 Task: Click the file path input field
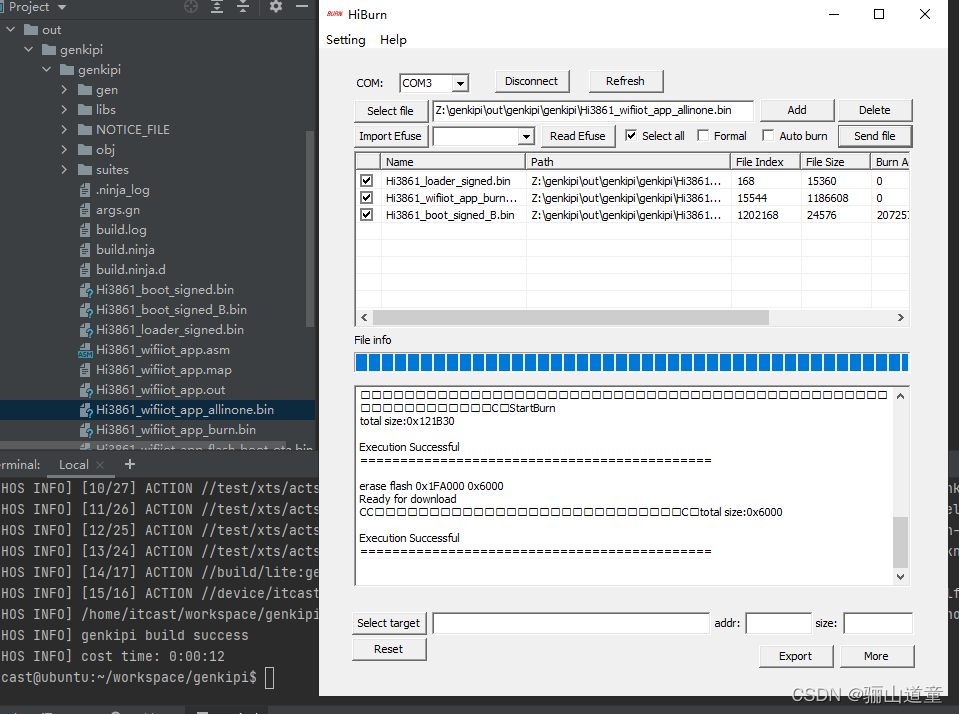pos(593,111)
